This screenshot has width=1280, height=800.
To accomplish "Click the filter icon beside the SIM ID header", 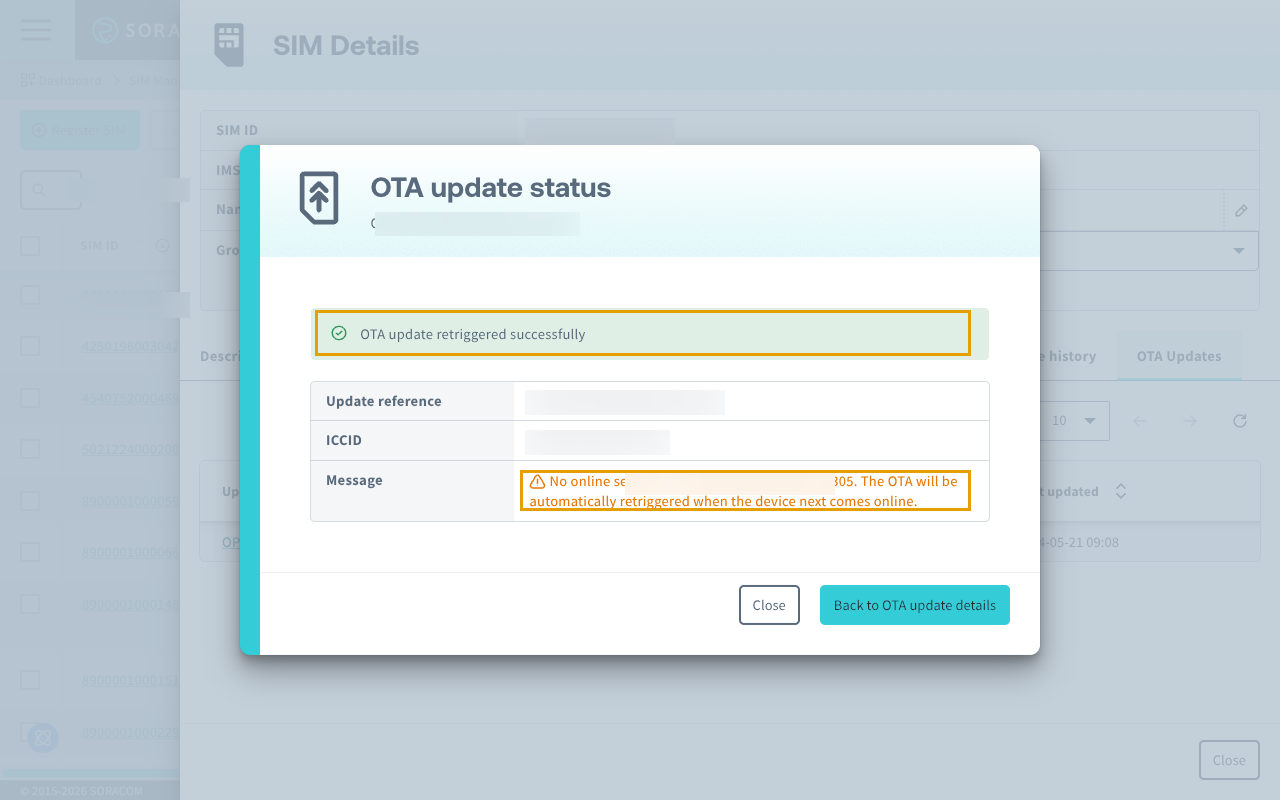I will tap(163, 245).
